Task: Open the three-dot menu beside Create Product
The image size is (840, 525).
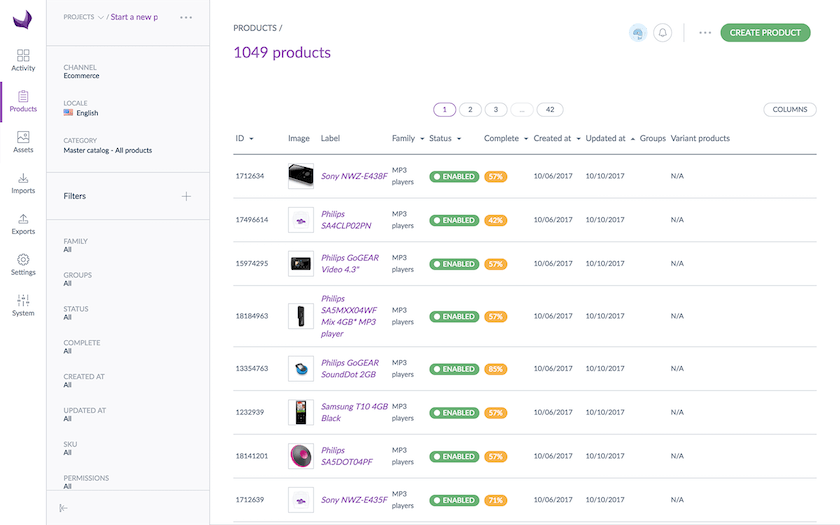Action: [705, 33]
